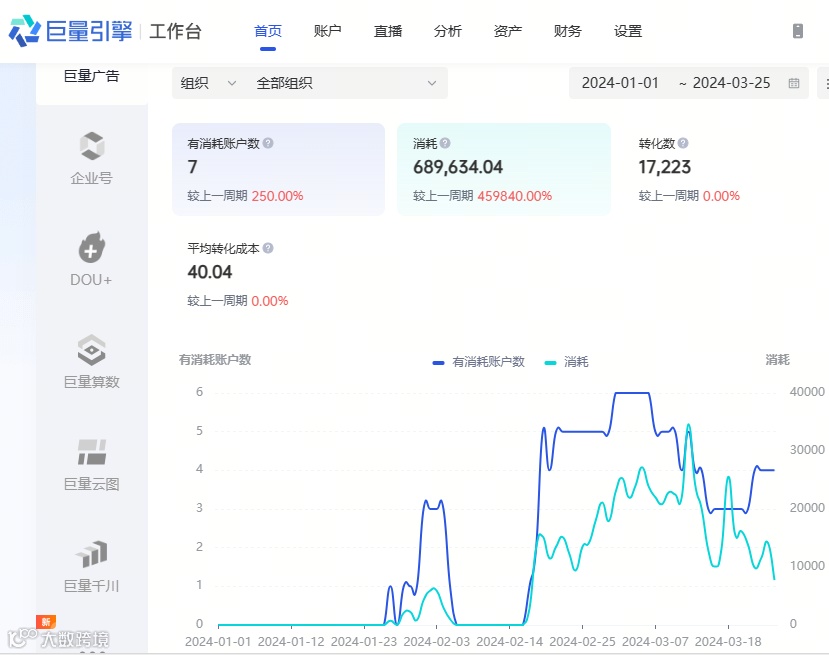Click the 459840.00% period change text
Image resolution: width=829 pixels, height=655 pixels.
(514, 196)
